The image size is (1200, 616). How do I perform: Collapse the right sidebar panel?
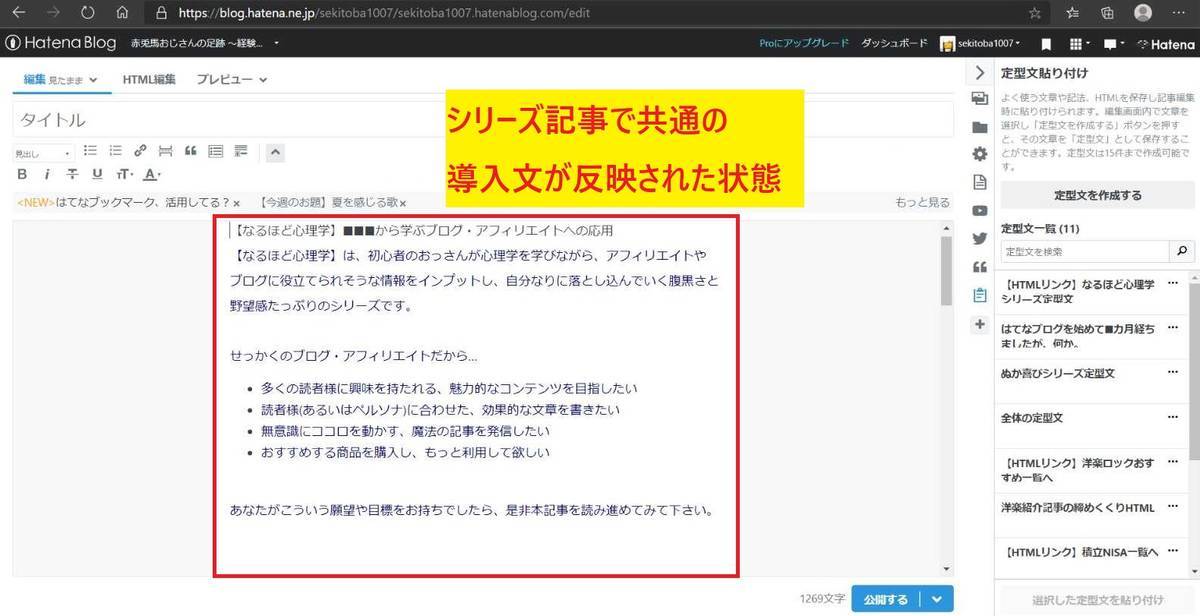pos(980,72)
